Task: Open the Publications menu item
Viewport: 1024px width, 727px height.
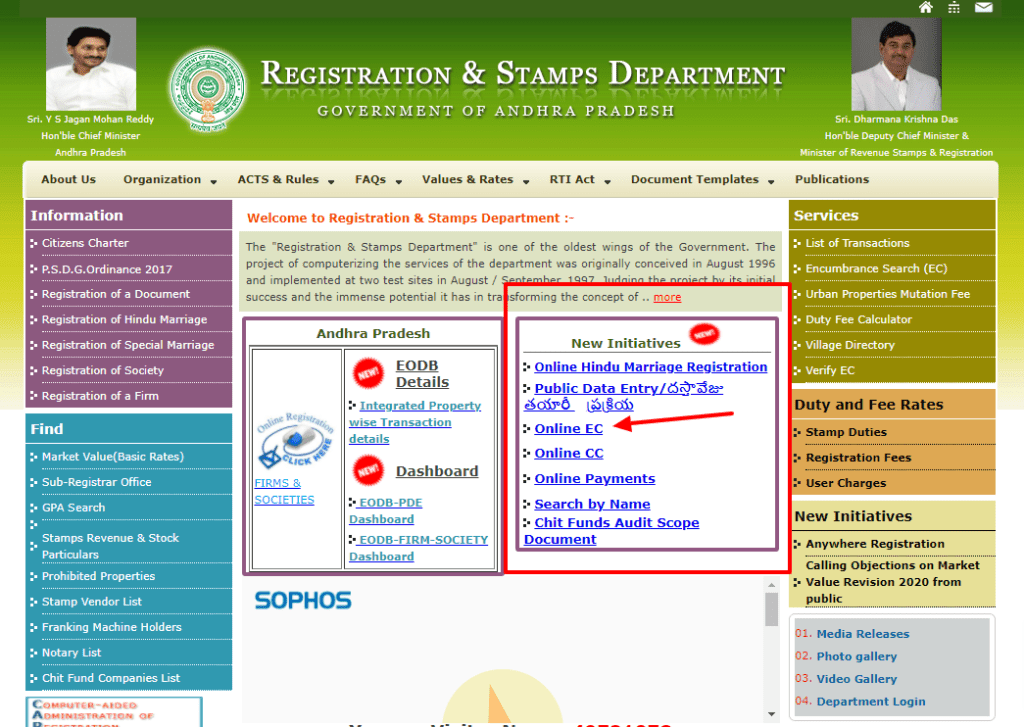Action: pyautogui.click(x=831, y=179)
